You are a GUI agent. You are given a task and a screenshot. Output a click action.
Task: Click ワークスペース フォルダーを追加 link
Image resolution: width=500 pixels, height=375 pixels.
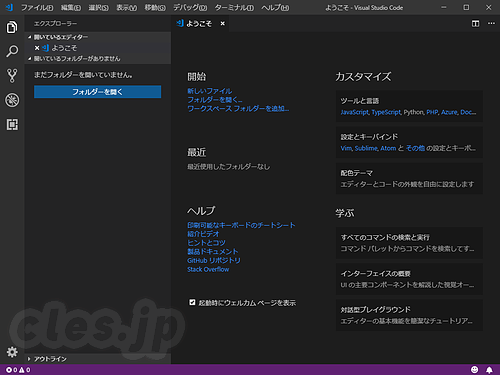coord(238,108)
